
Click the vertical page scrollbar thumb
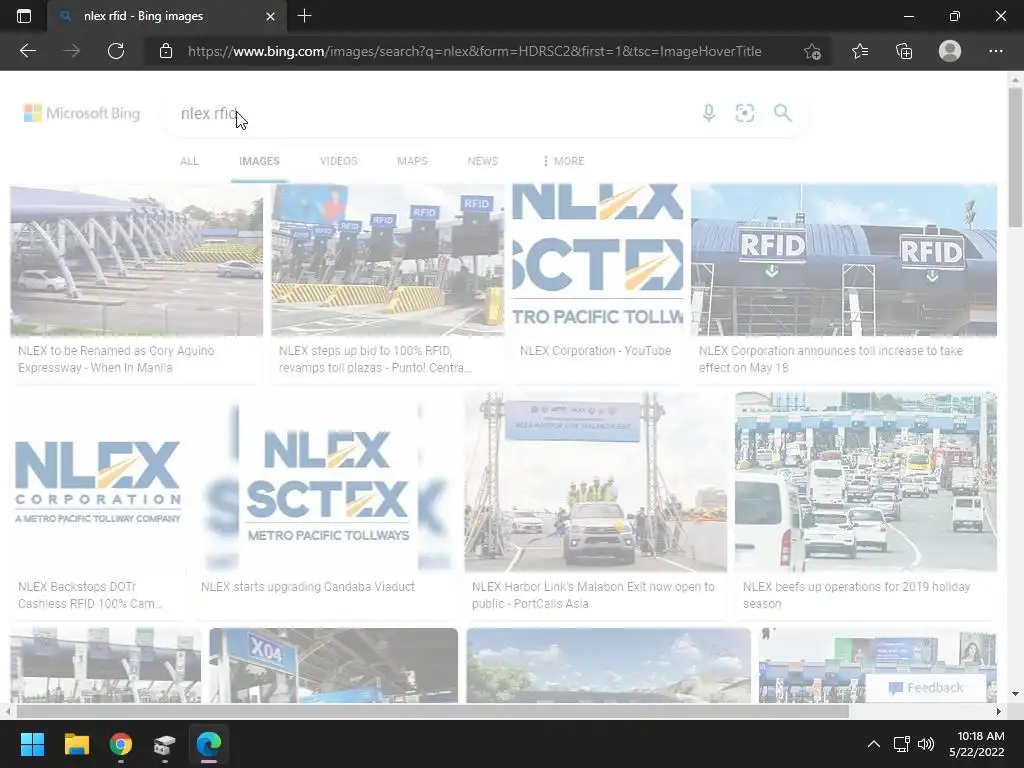[1015, 157]
